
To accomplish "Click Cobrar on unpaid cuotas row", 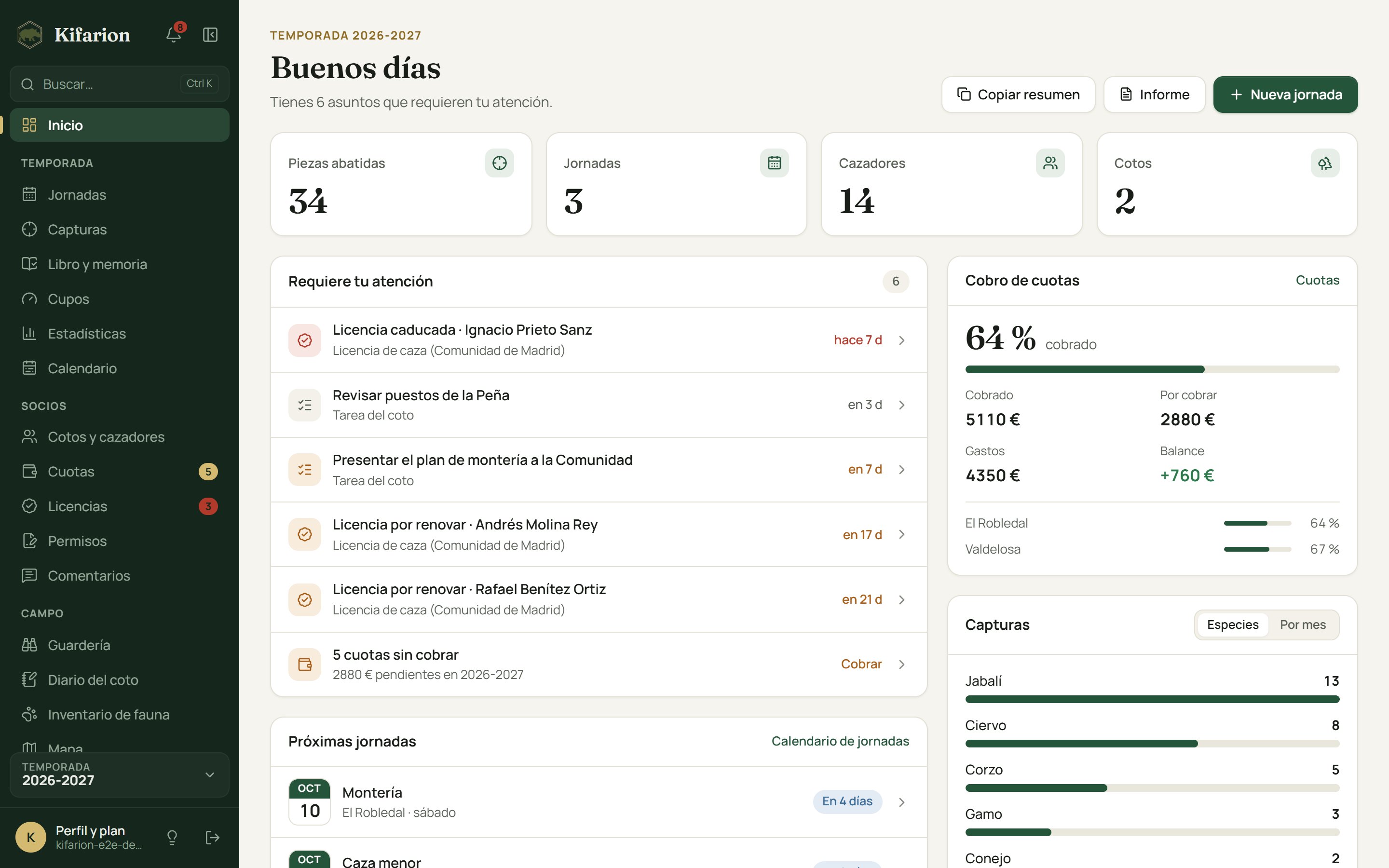I will coord(861,664).
